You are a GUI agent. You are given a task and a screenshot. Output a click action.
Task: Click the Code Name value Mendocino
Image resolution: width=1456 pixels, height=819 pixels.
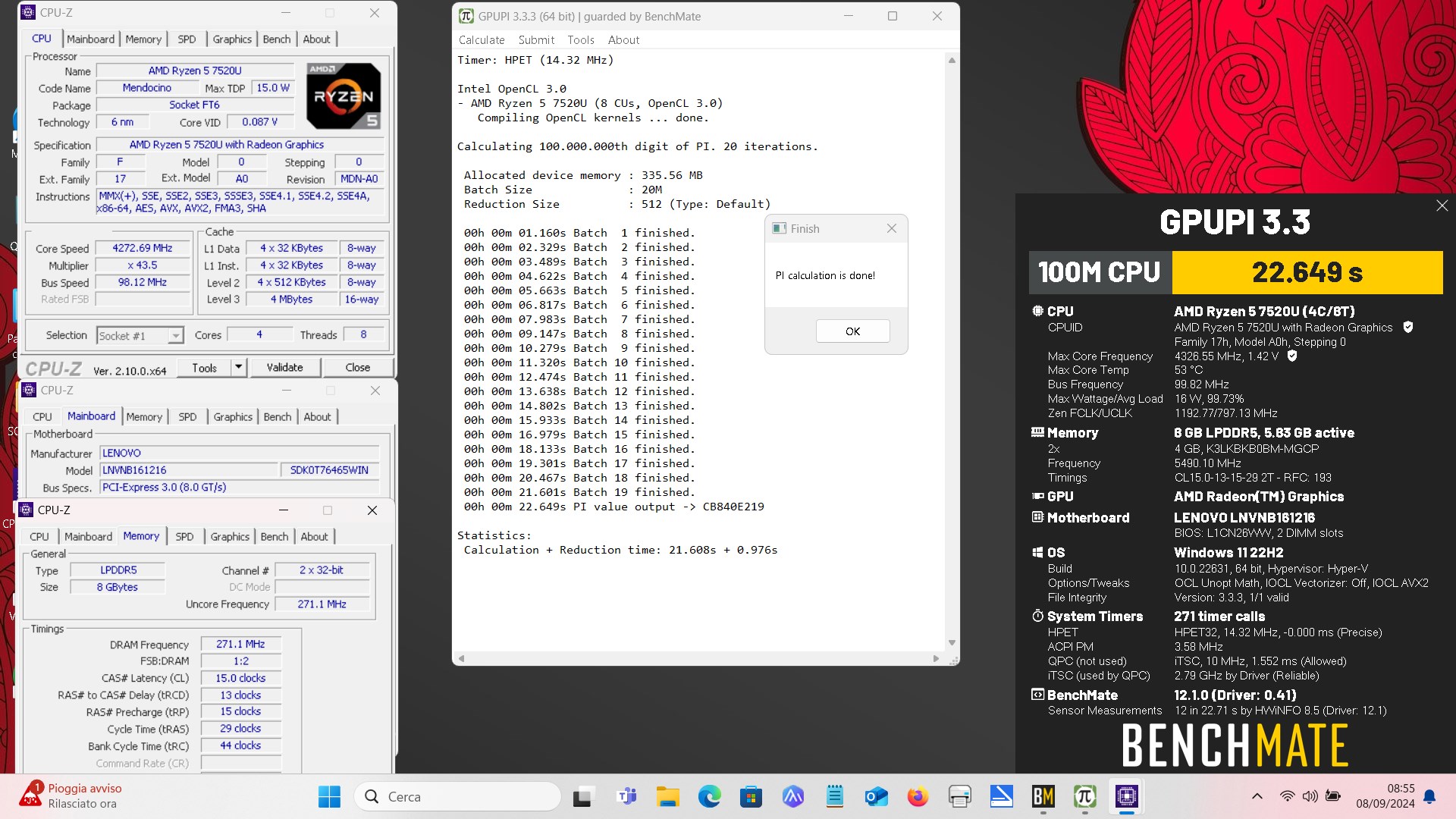pyautogui.click(x=146, y=88)
